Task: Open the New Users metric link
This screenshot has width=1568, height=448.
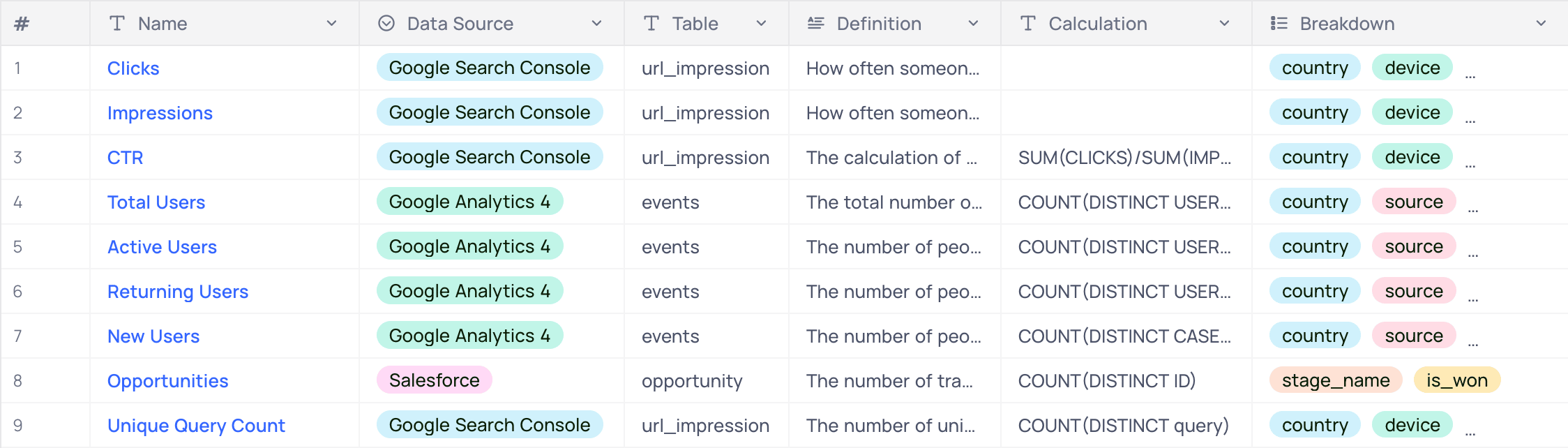Action: 153,336
